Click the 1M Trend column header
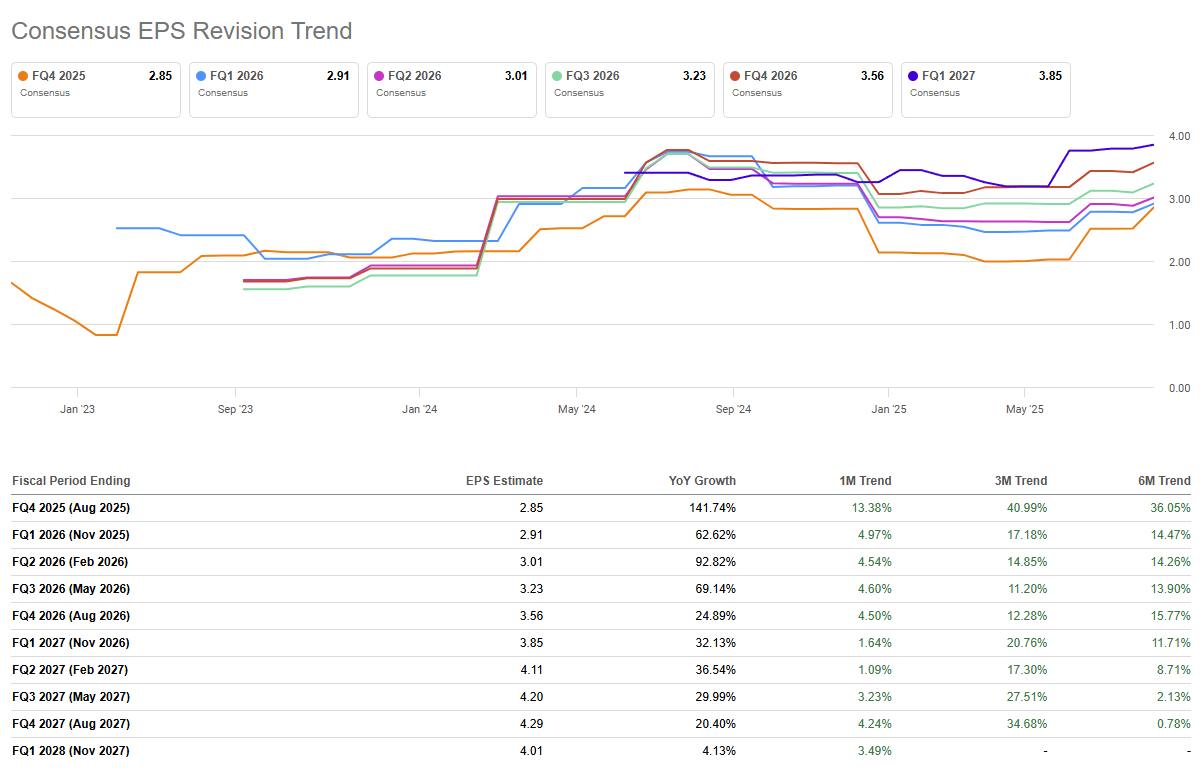Screen dimensions: 1204x777 865,481
